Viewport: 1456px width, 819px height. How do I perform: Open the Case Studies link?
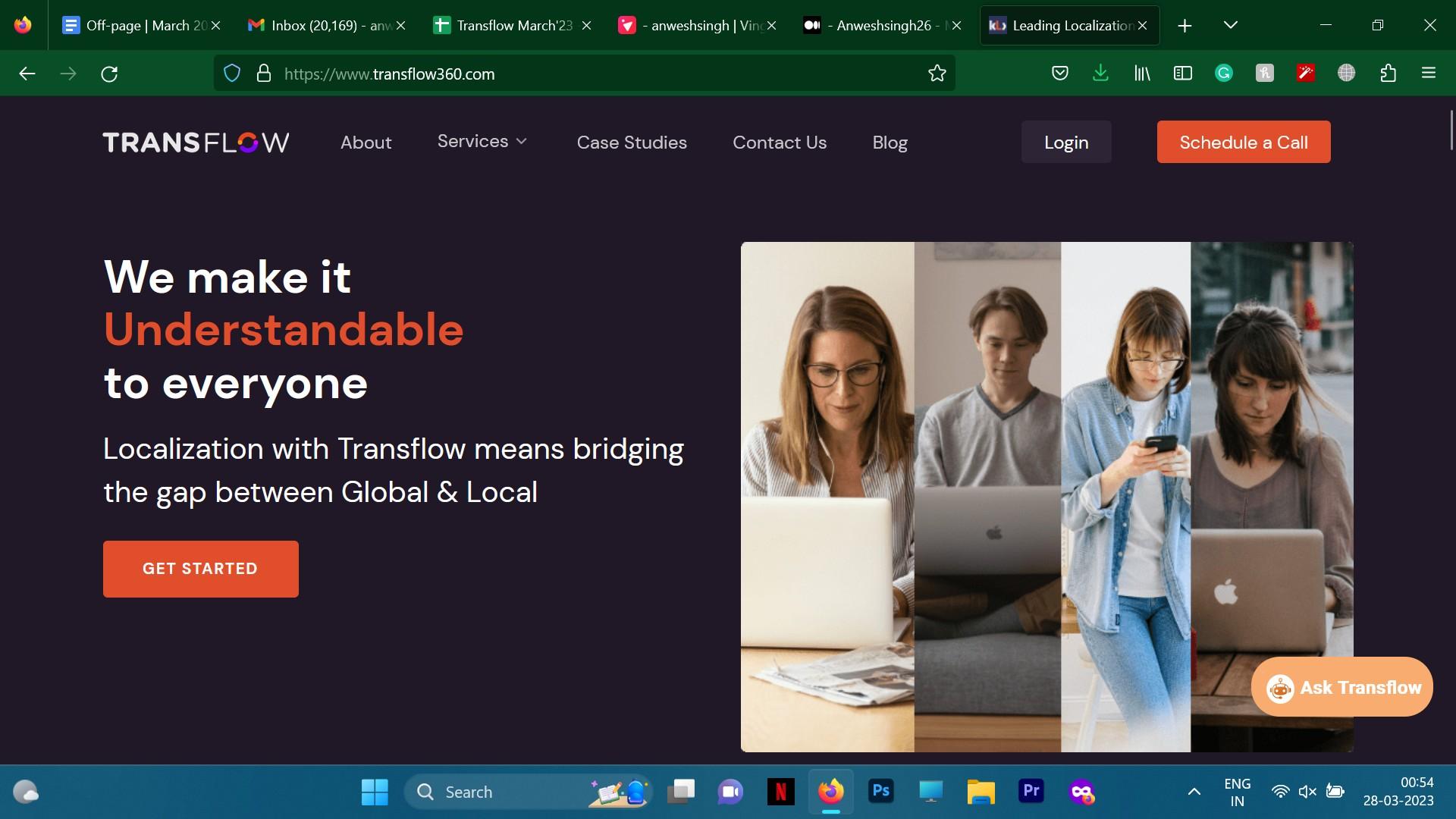click(632, 143)
